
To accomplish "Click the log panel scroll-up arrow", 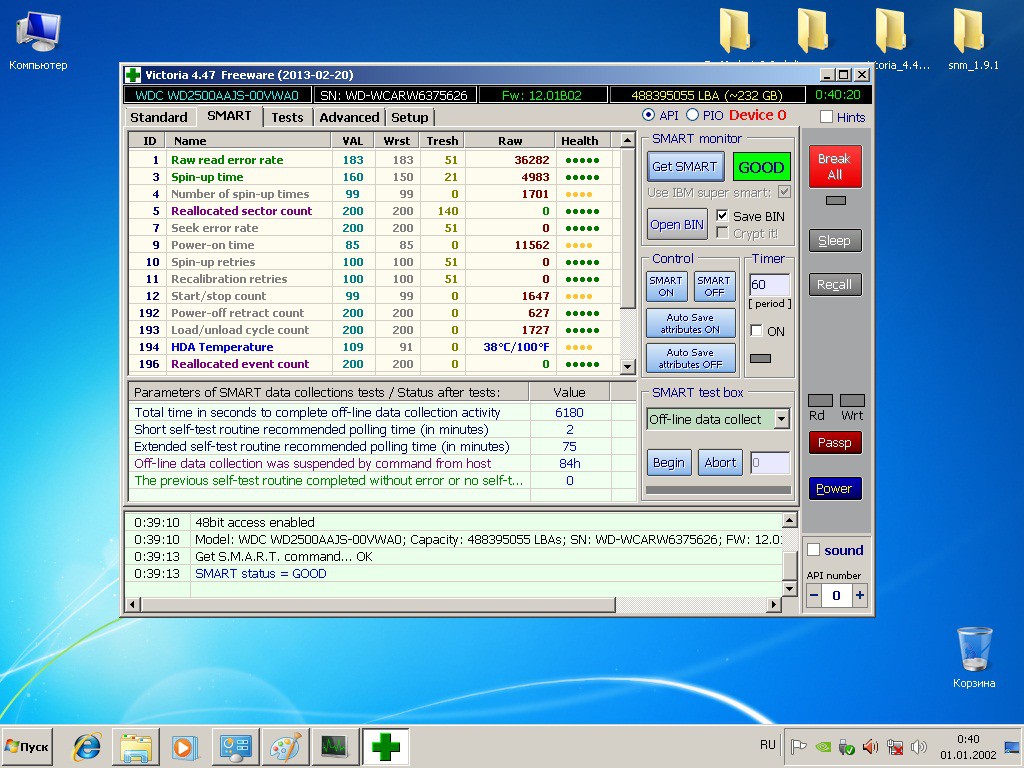I will [x=790, y=520].
